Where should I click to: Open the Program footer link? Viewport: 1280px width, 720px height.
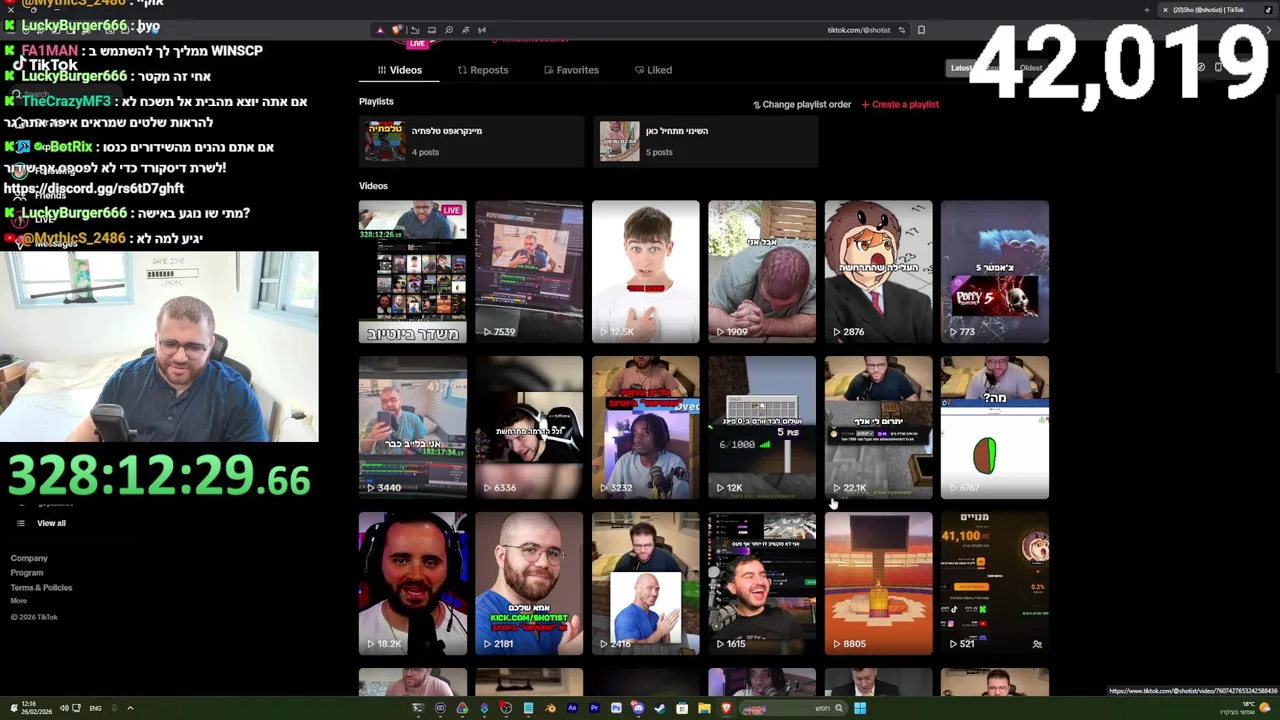[x=27, y=573]
